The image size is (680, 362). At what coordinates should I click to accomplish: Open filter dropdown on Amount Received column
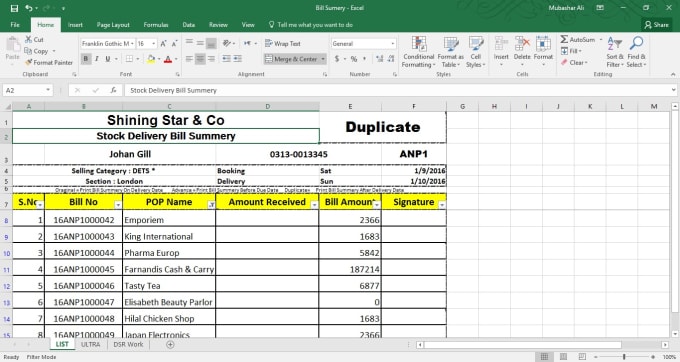coord(314,205)
